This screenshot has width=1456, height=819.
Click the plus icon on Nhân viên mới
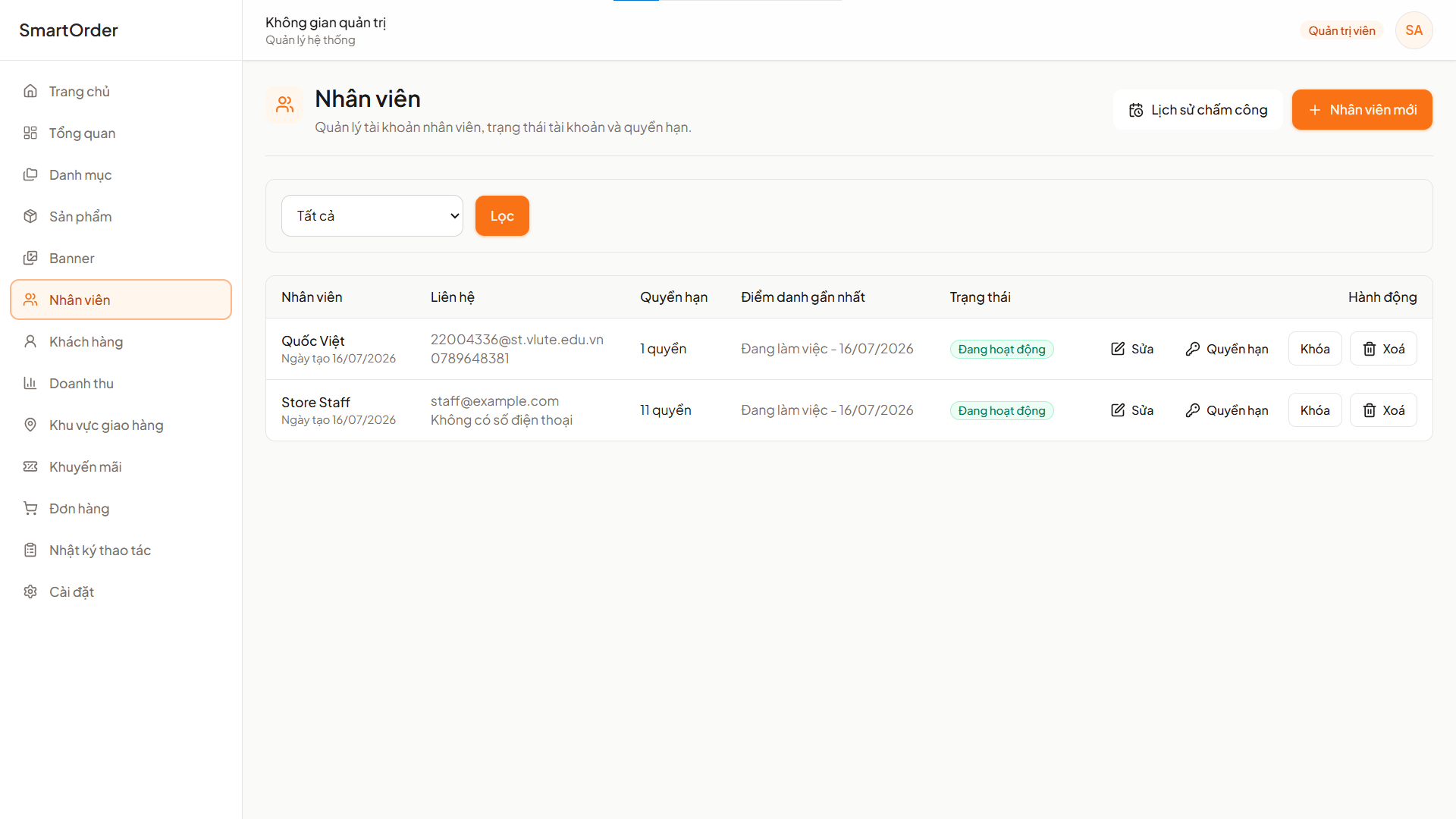1315,110
